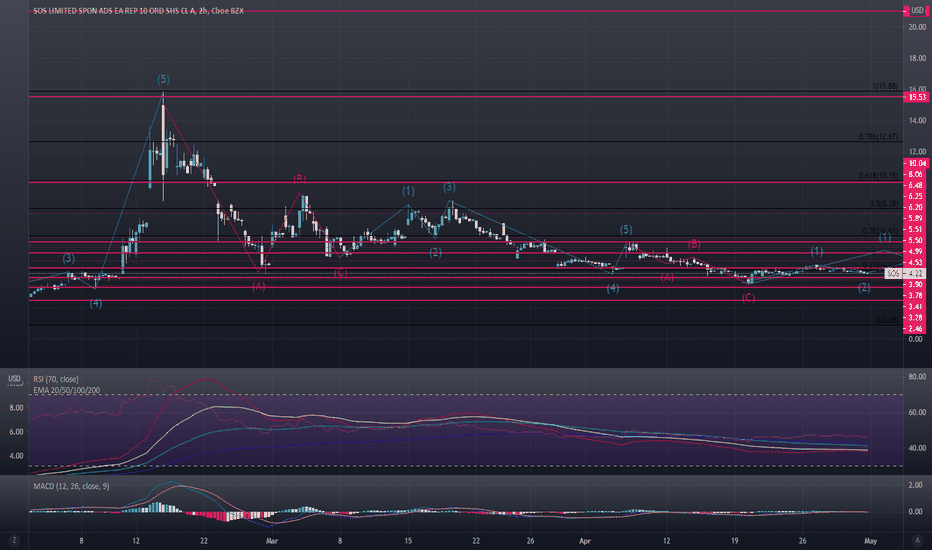This screenshot has height=550, width=932.
Task: Click the 2.46 price level label
Action: pos(915,329)
